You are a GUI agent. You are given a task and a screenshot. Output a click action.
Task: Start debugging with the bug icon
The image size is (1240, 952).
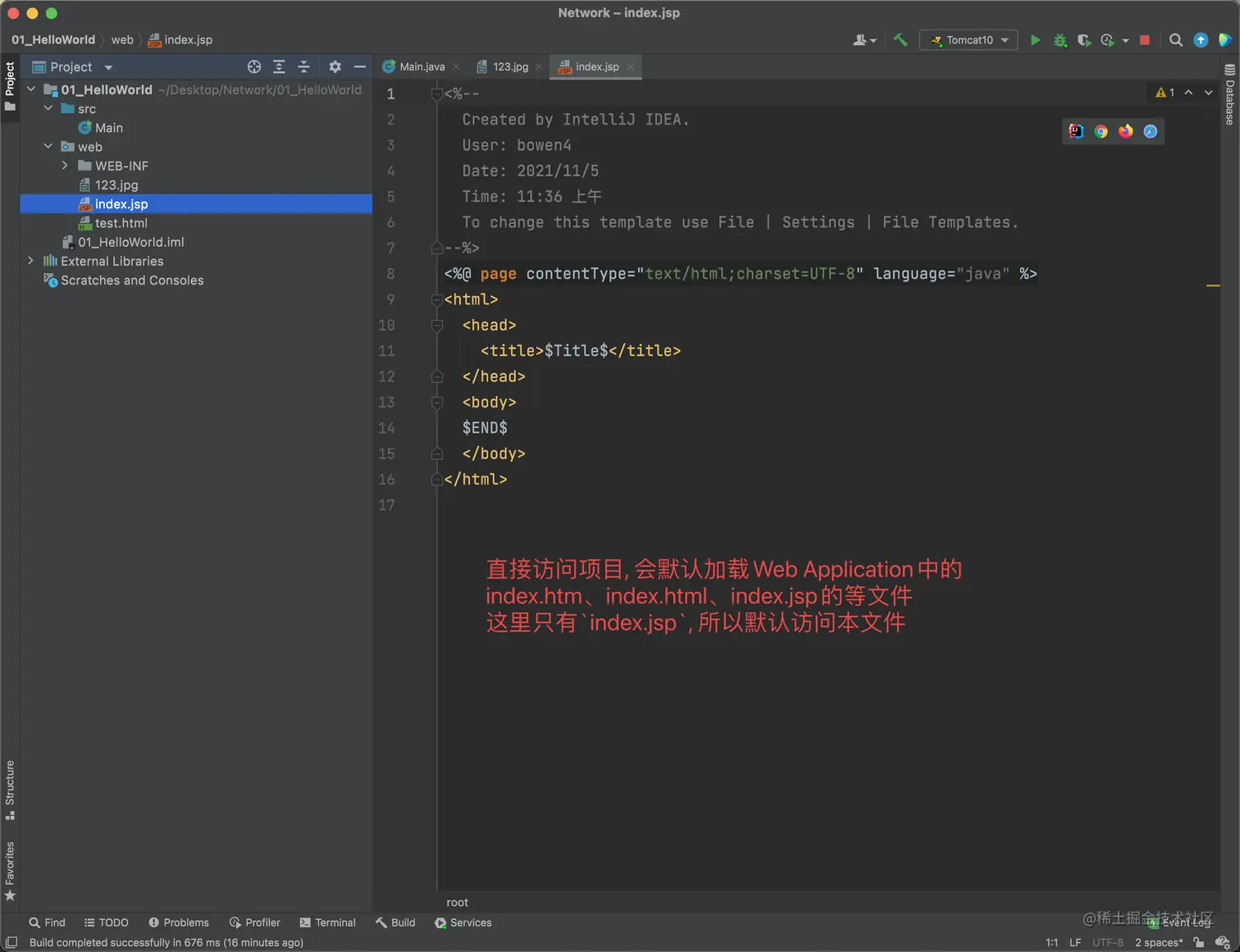(x=1060, y=39)
